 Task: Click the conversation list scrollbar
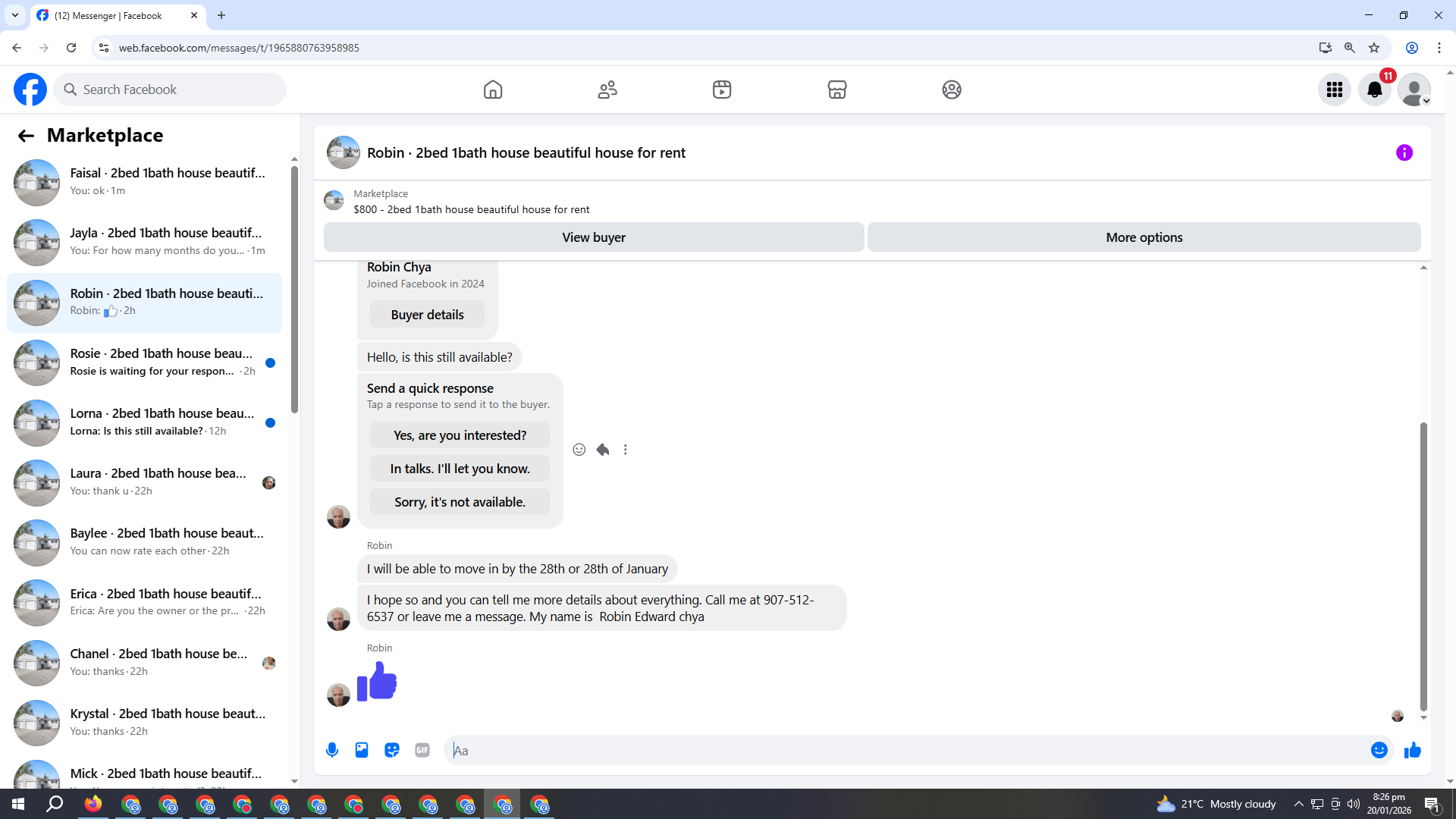coord(294,288)
